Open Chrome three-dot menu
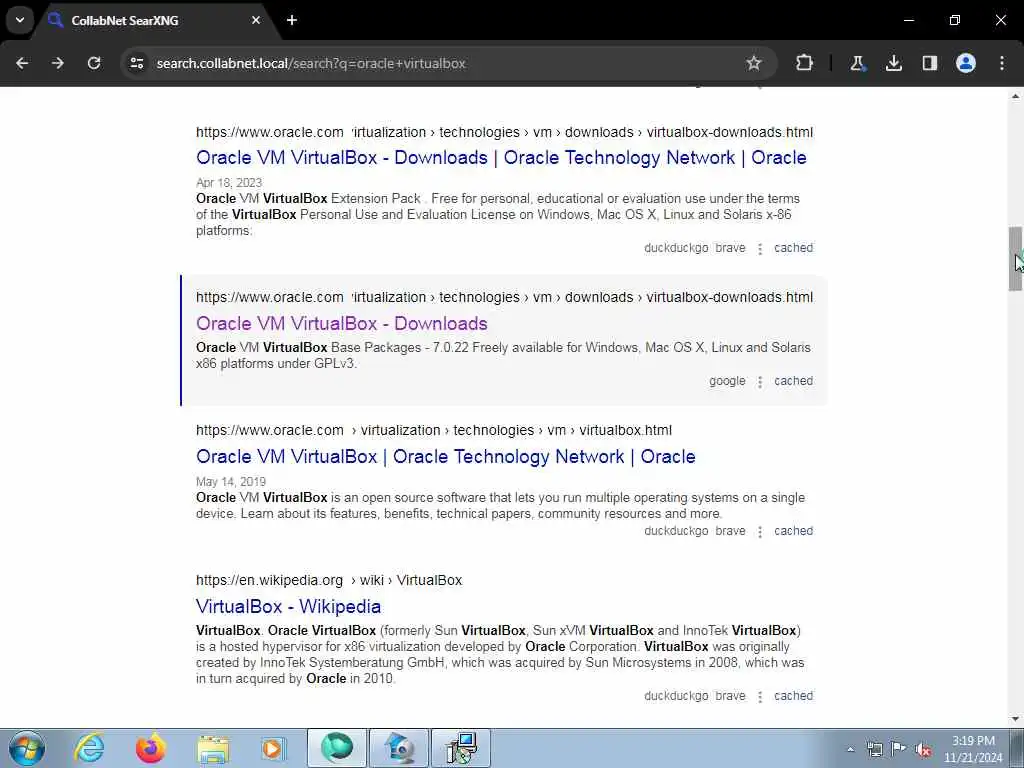1024x768 pixels. tap(1002, 63)
